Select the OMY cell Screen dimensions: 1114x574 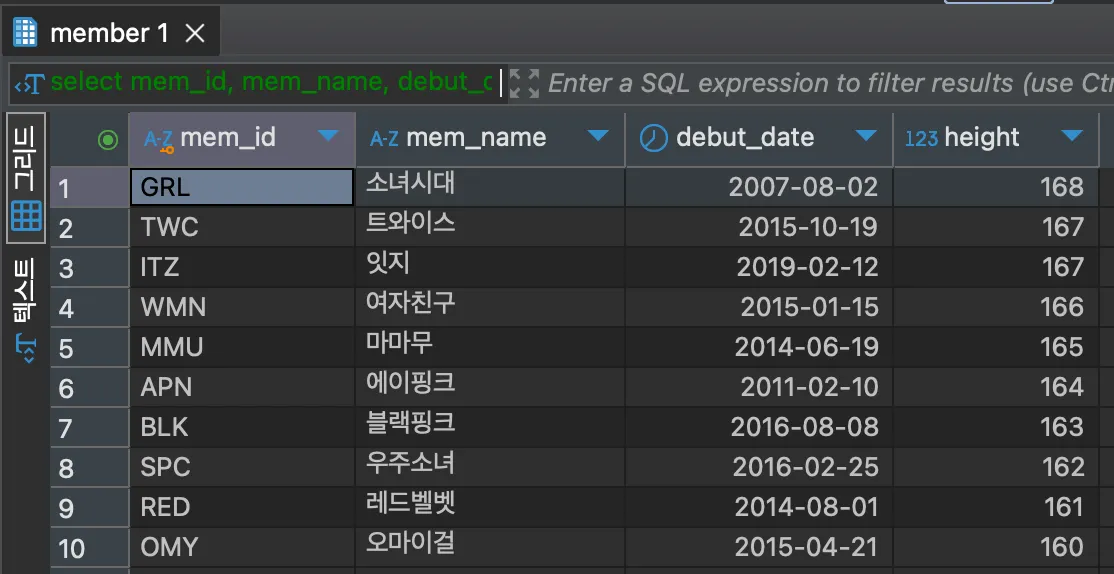(x=242, y=547)
